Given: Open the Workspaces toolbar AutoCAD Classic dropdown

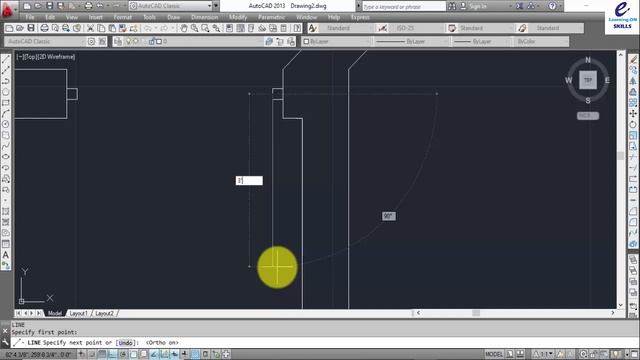Looking at the screenshot, I should pyautogui.click(x=45, y=42).
